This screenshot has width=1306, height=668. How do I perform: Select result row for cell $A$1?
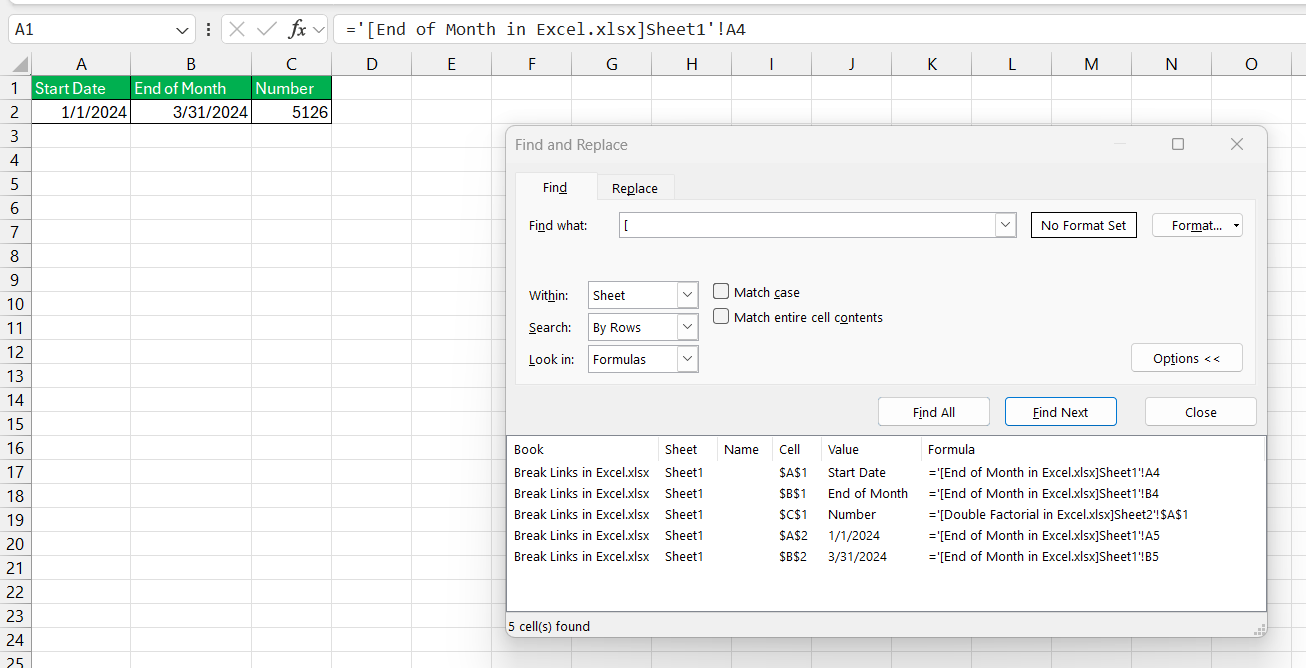click(x=886, y=473)
